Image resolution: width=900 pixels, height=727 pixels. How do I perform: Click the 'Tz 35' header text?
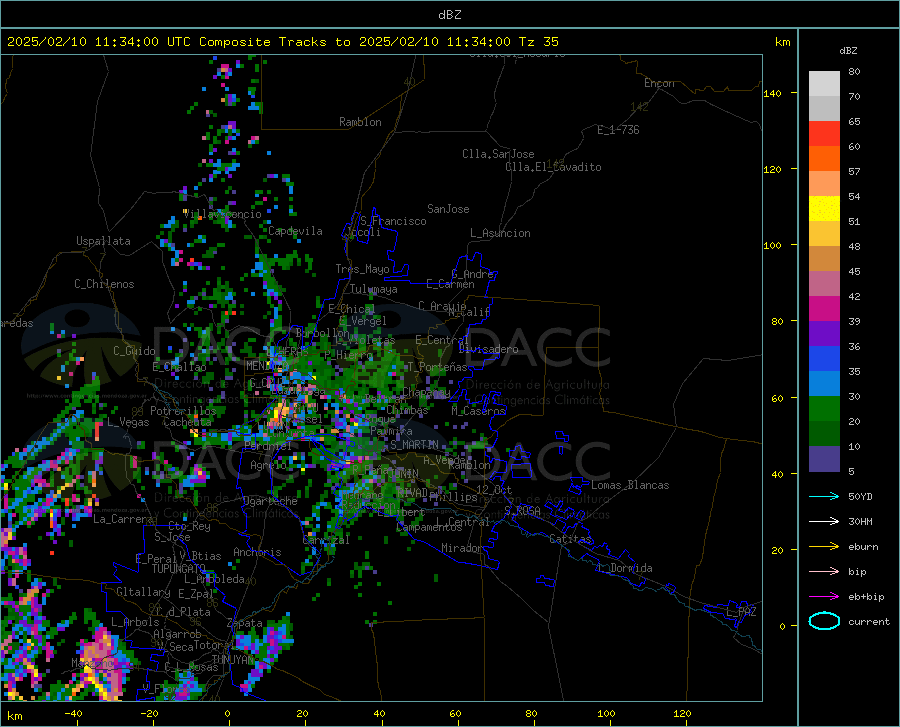coord(538,42)
